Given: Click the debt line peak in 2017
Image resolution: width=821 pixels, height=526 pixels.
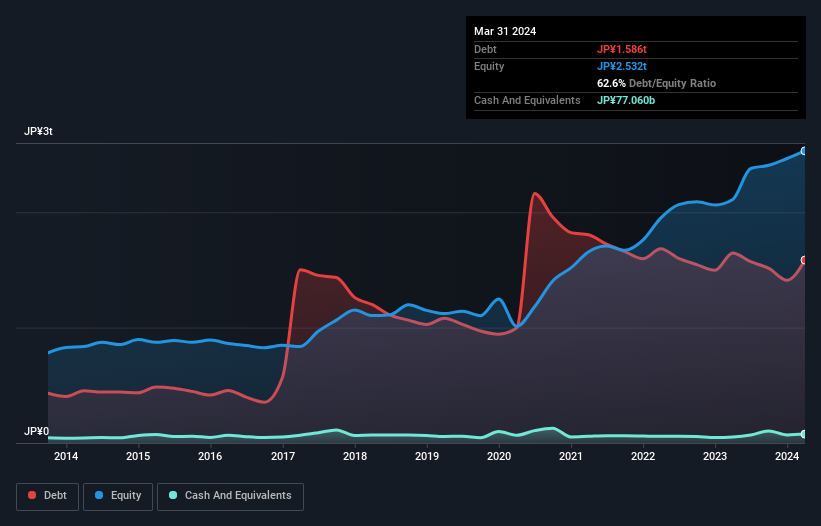Looking at the screenshot, I should 300,270.
